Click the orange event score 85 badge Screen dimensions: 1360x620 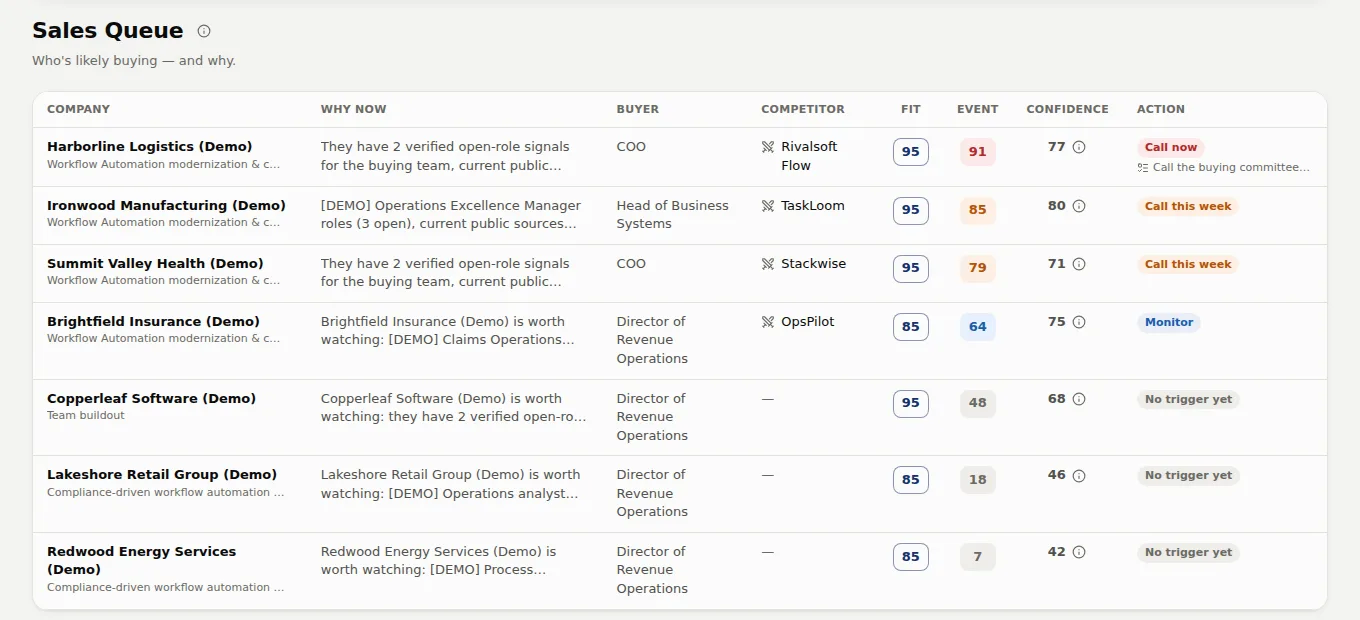[977, 210]
